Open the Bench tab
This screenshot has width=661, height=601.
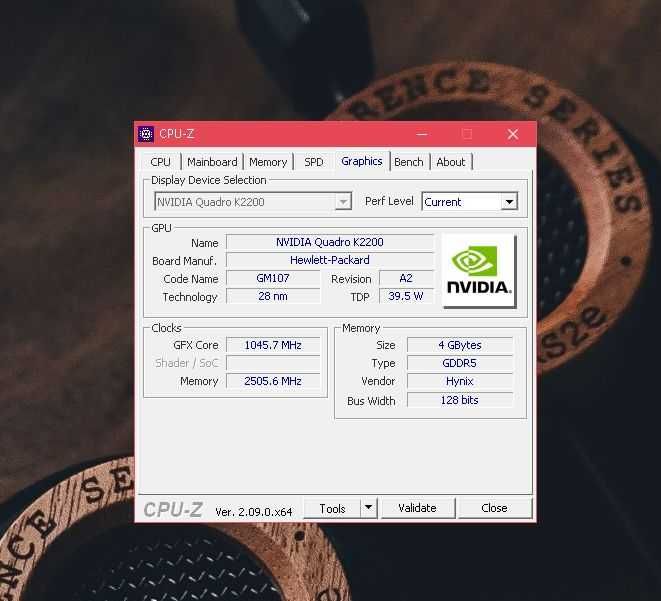point(408,162)
